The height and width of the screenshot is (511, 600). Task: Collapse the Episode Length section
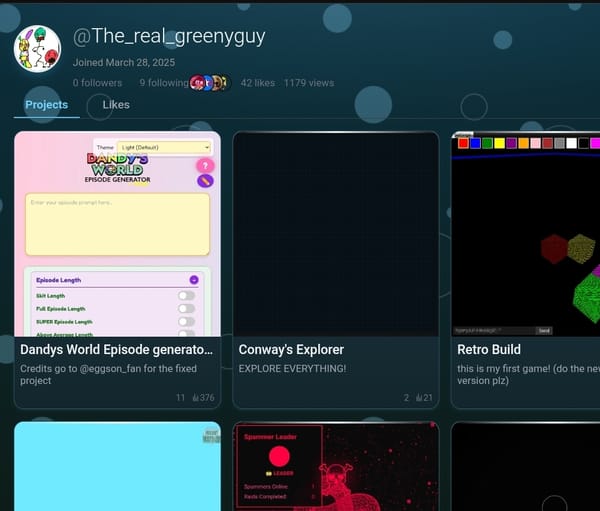coord(194,280)
